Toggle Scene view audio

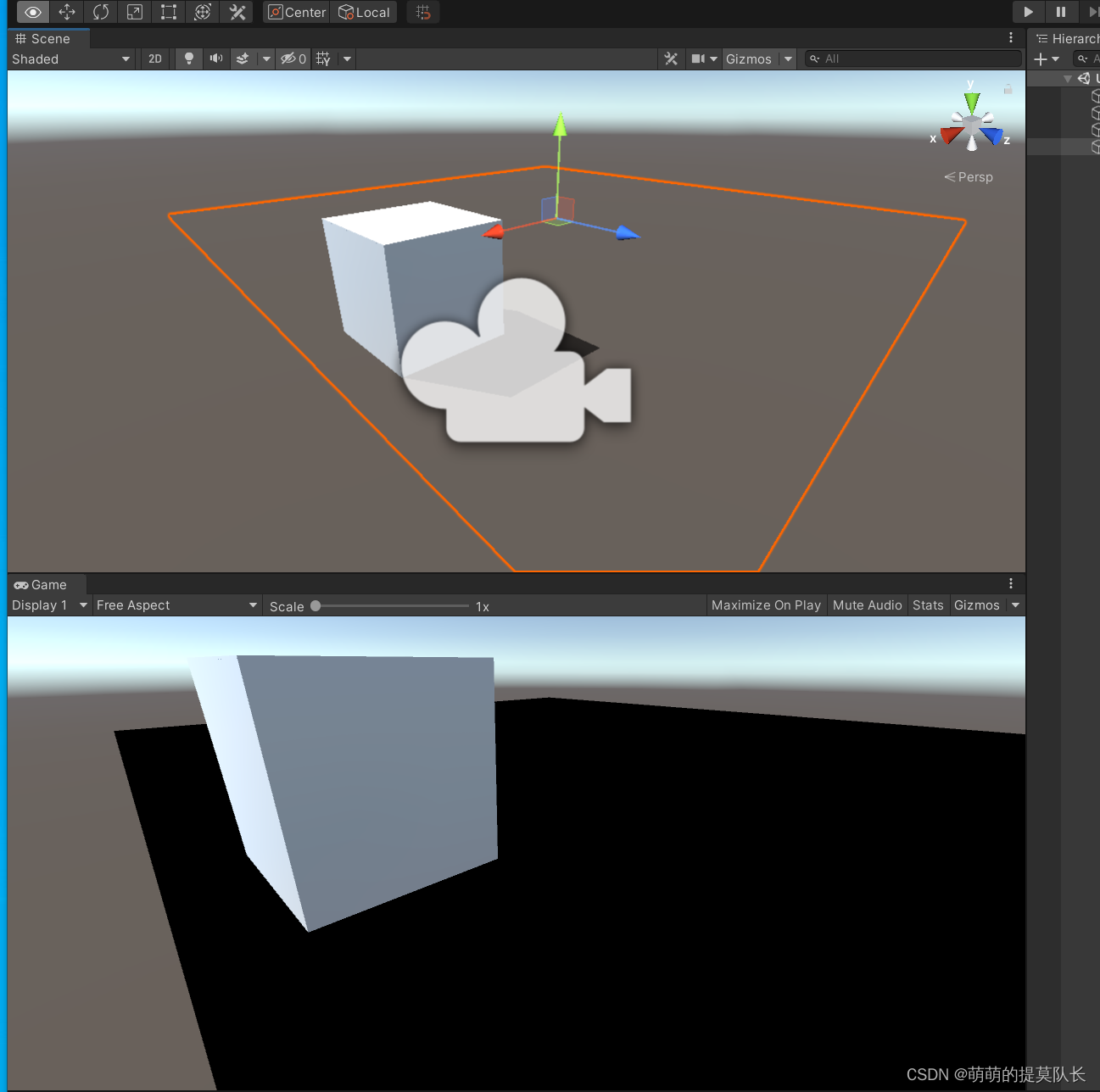pyautogui.click(x=216, y=58)
